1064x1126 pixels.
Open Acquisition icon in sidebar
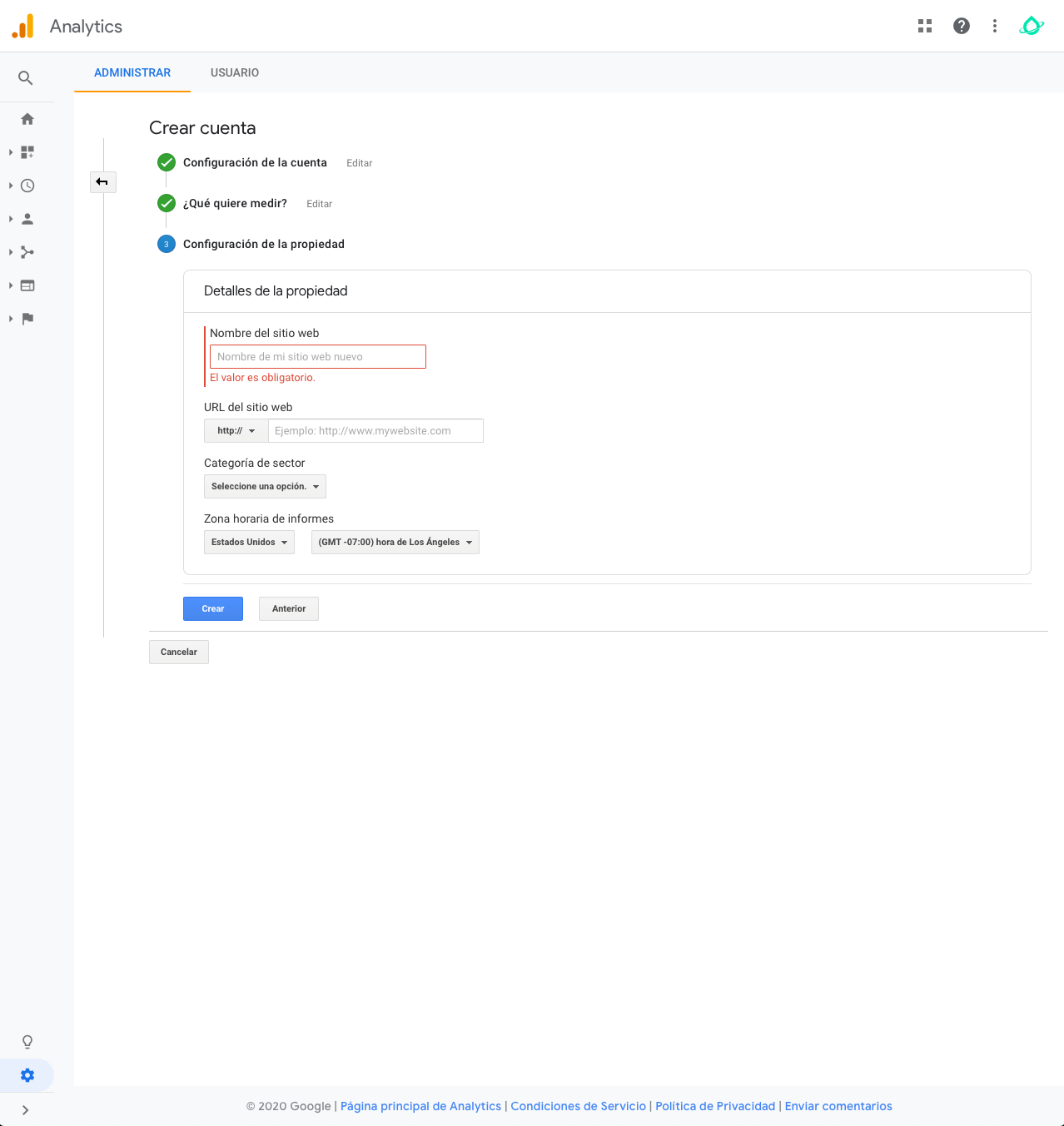27,252
